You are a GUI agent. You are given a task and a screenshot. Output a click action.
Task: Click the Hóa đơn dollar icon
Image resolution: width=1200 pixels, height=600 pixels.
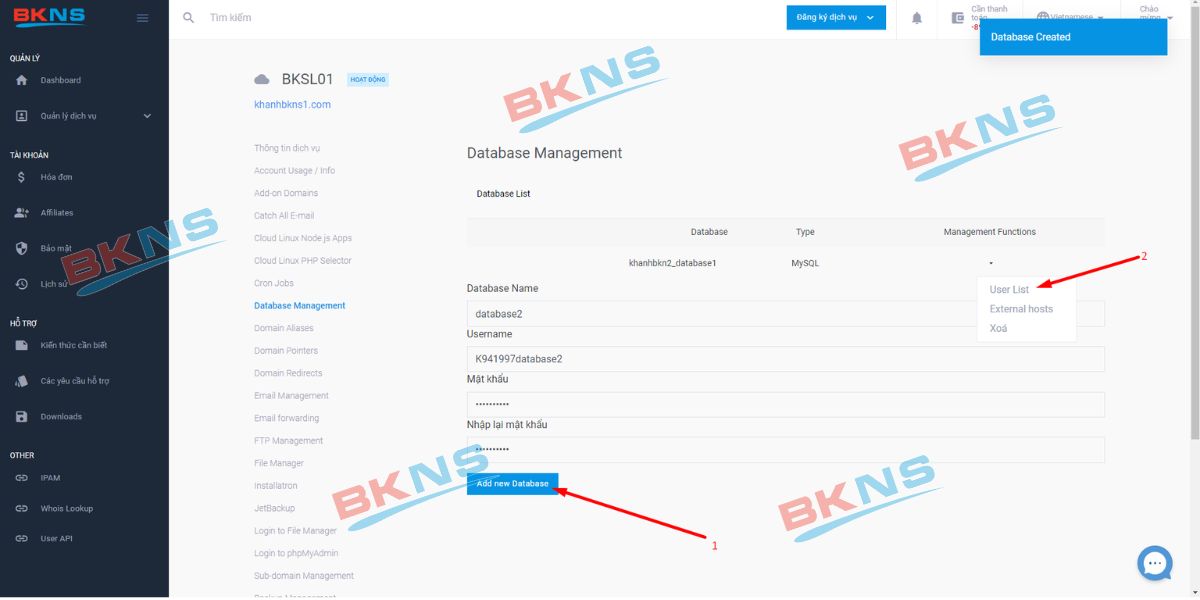[22, 177]
